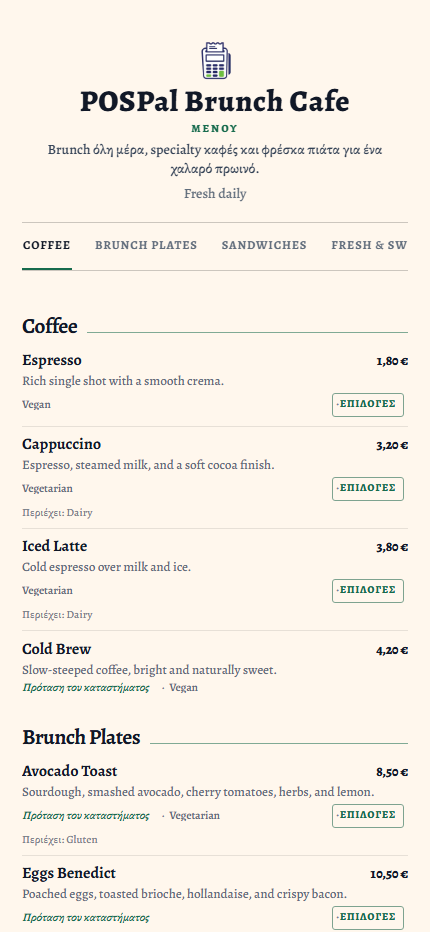Screen dimensions: 430x932
Task: Open ΕΠΙΛΟΓΕΣ options for Cappuccino
Action: (x=368, y=489)
